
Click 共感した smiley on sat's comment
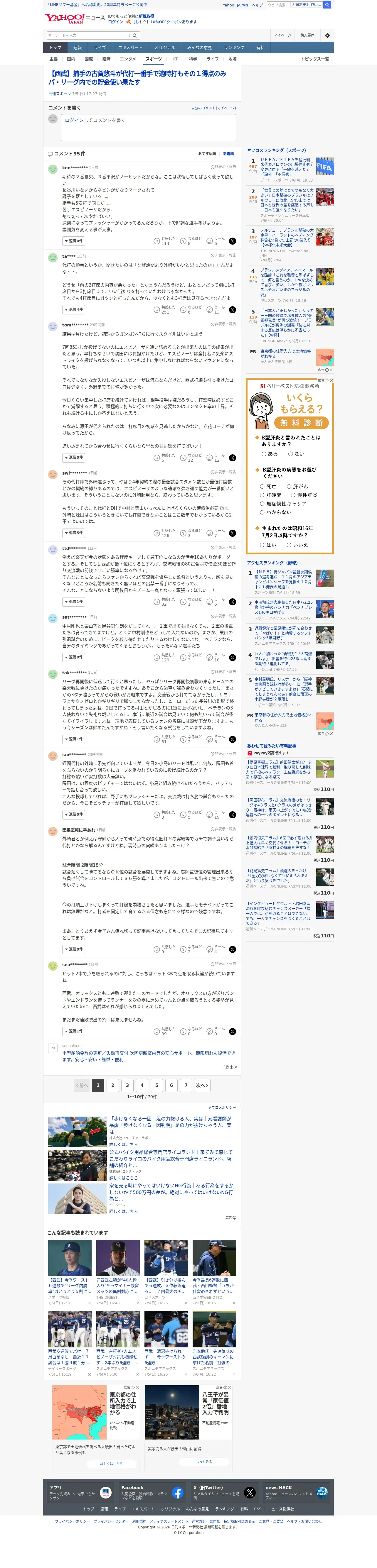[156, 657]
